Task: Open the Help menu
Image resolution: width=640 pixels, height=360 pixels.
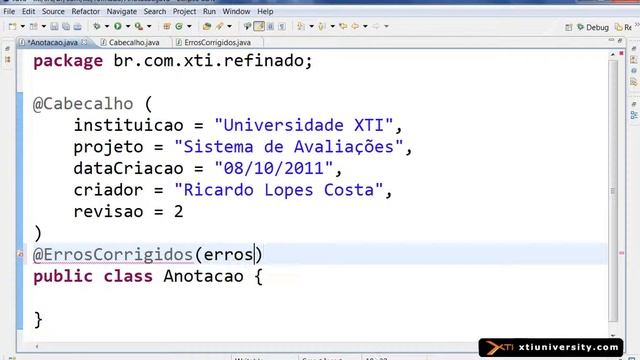Action: [x=265, y=11]
